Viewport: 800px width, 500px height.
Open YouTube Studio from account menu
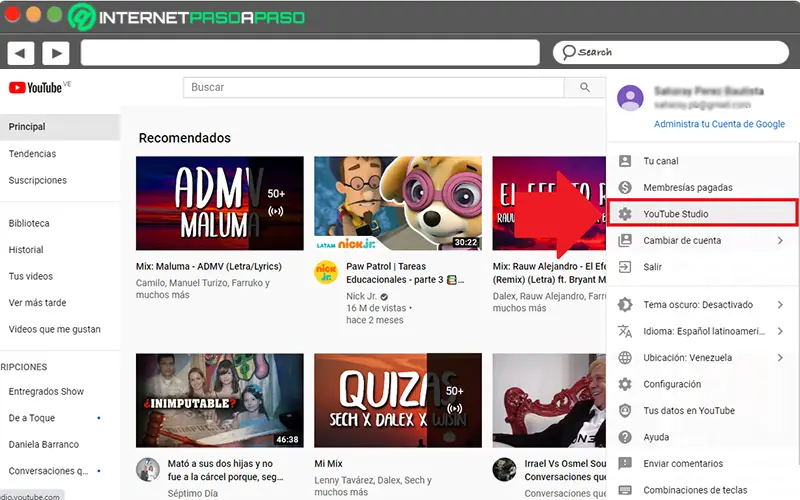click(702, 213)
